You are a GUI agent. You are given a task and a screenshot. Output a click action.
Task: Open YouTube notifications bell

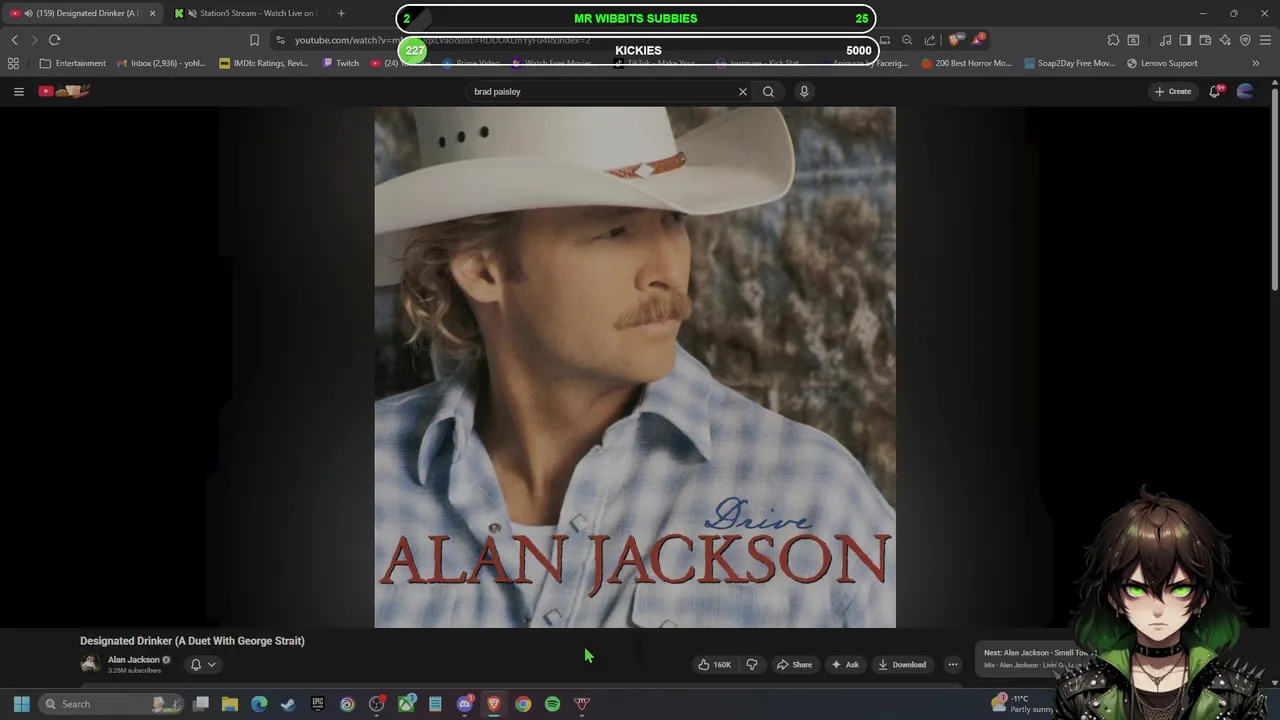coord(1215,91)
